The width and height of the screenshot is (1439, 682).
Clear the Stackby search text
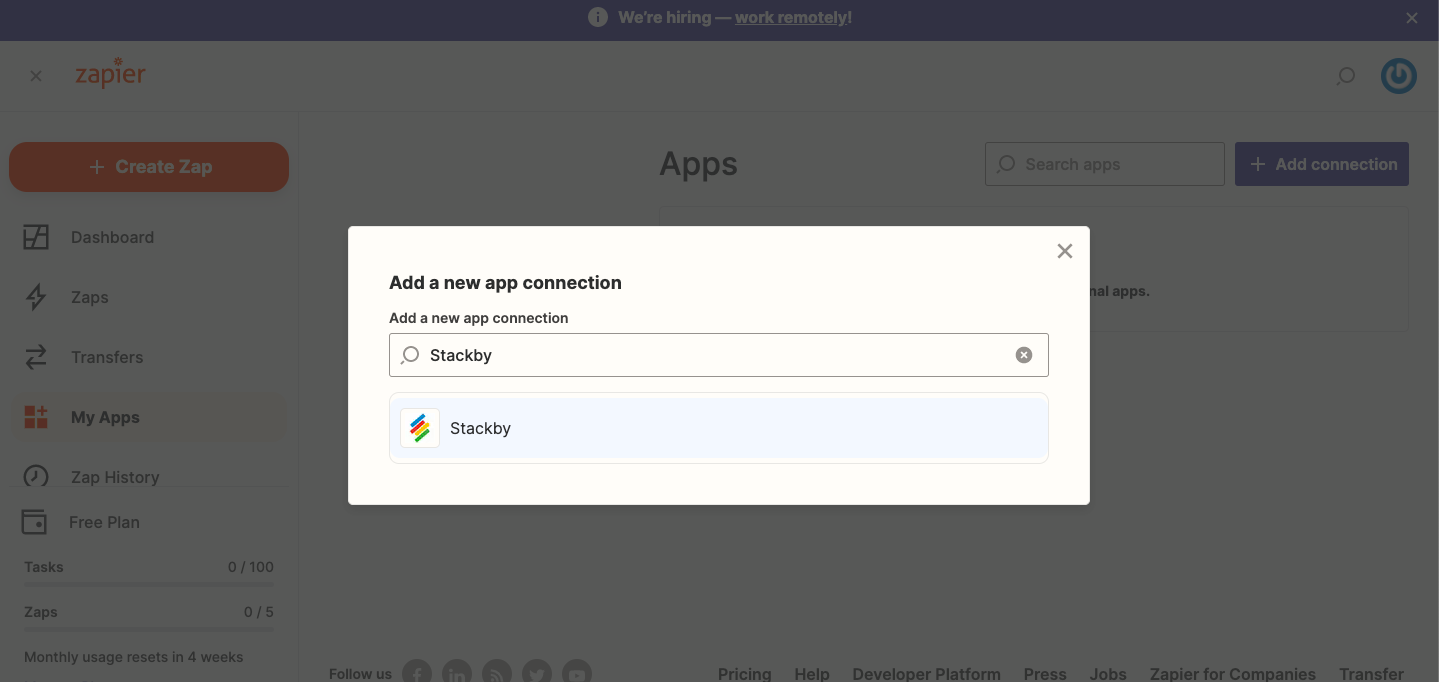point(1023,355)
